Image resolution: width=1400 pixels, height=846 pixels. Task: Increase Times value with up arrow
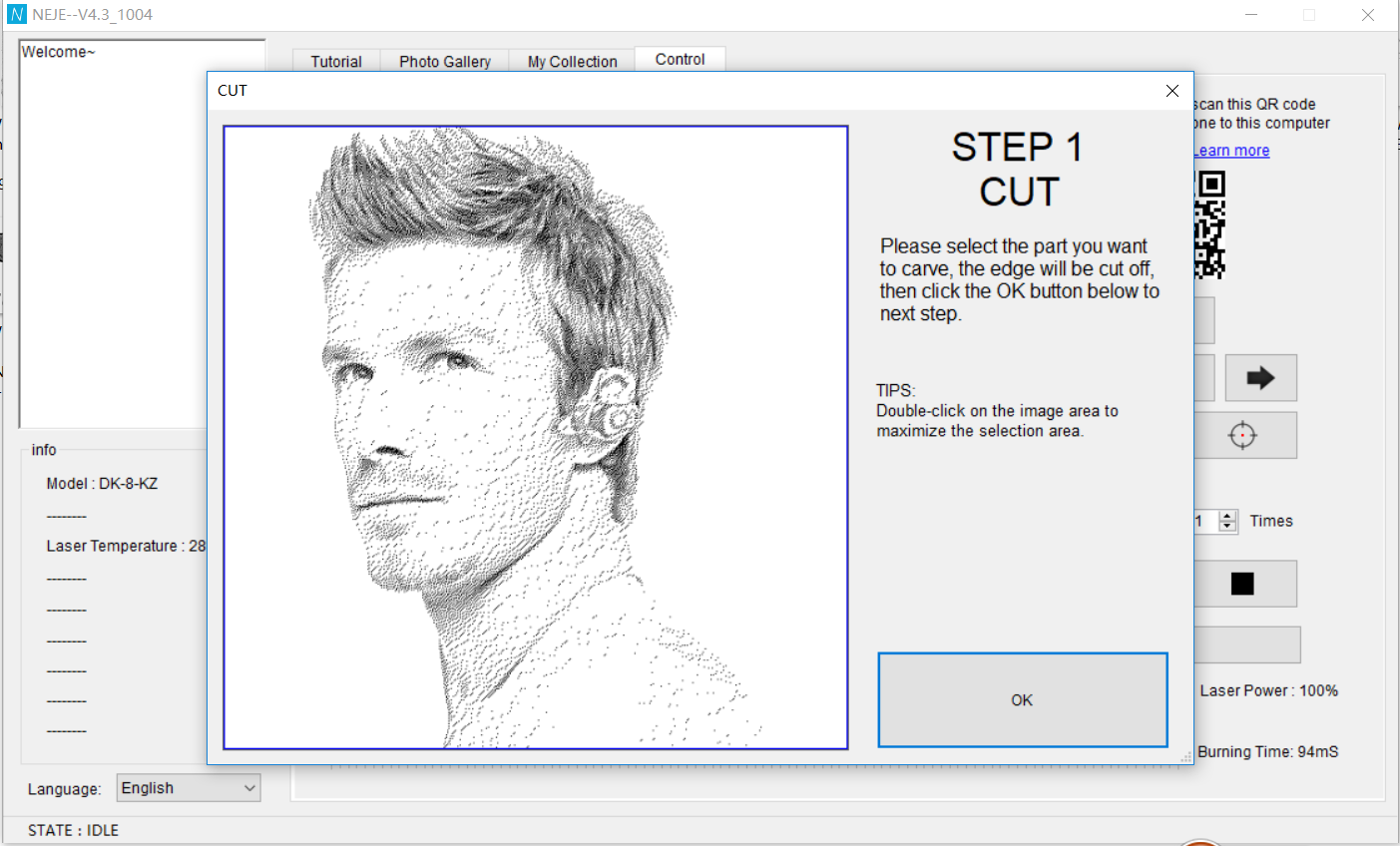(x=1228, y=516)
